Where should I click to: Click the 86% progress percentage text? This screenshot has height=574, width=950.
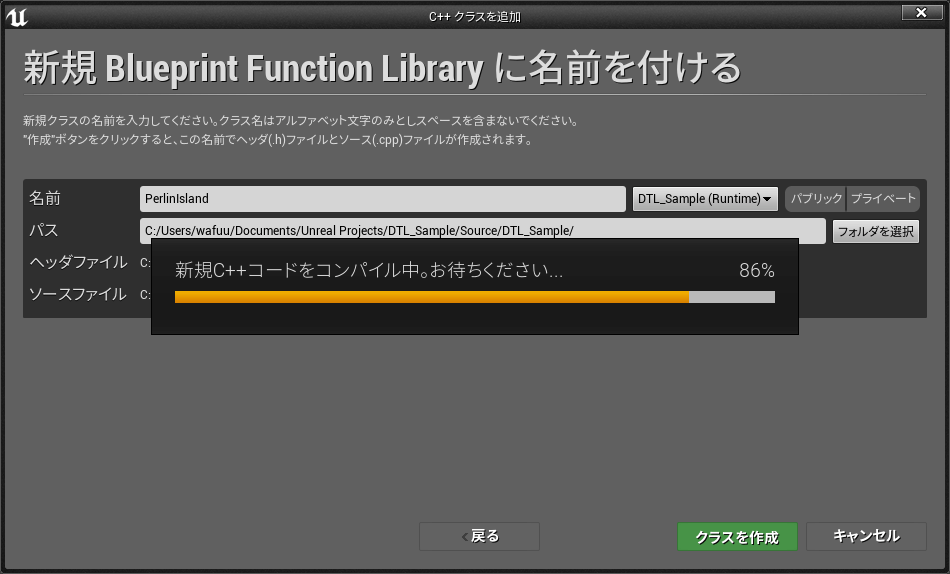point(756,271)
